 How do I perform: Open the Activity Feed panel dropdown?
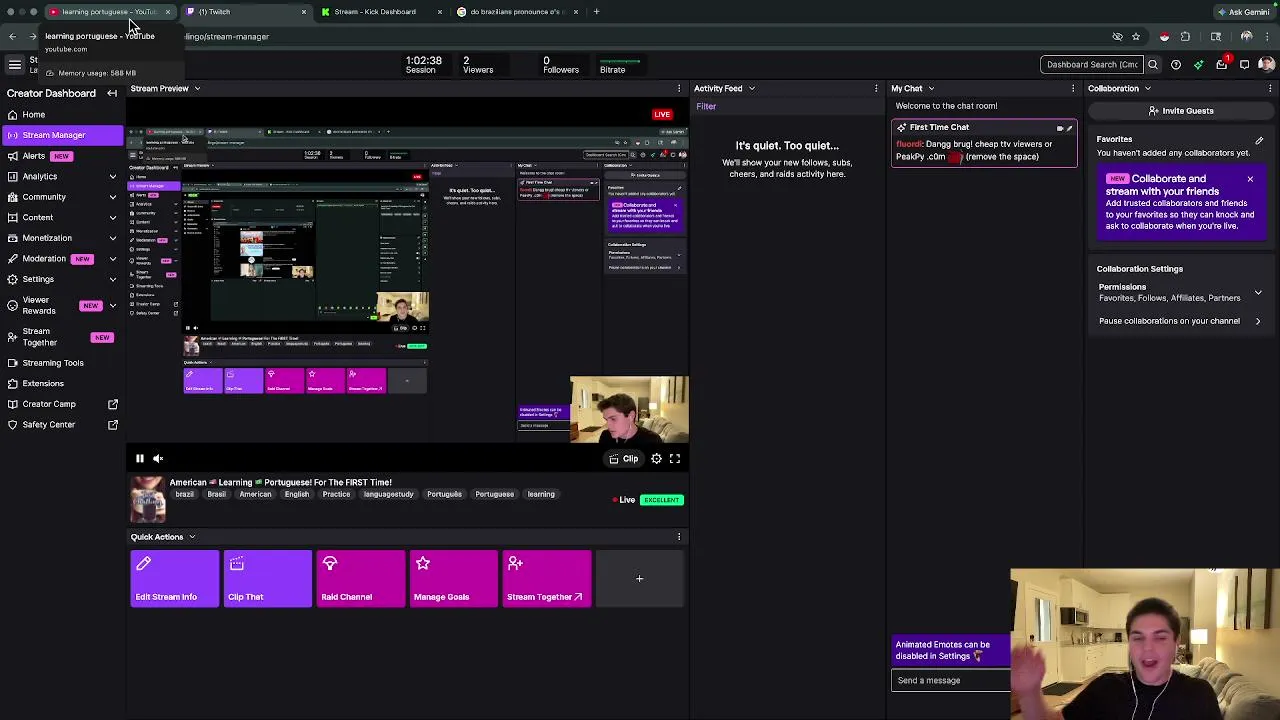(752, 88)
